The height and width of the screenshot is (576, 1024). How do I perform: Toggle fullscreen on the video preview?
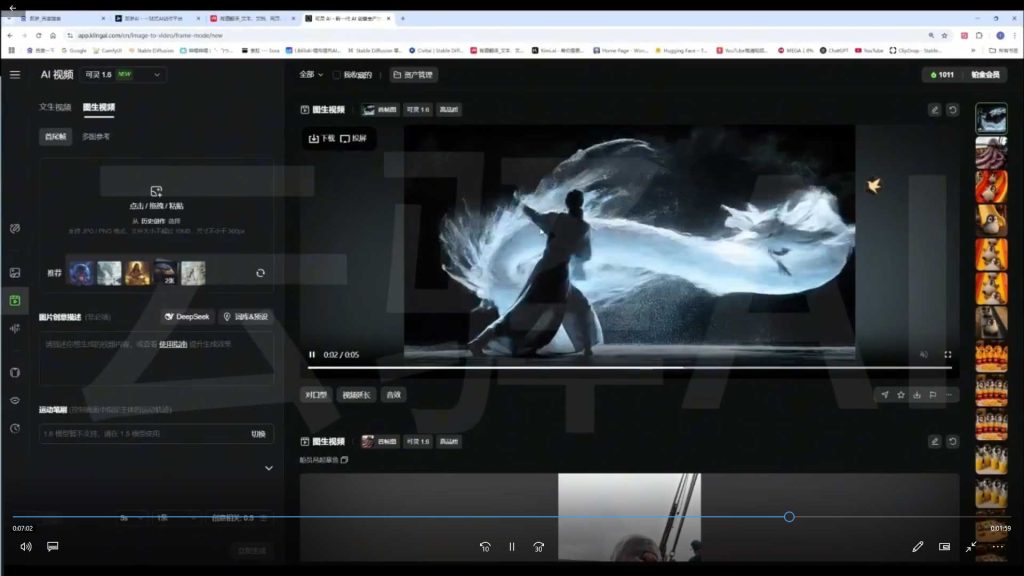tap(946, 352)
